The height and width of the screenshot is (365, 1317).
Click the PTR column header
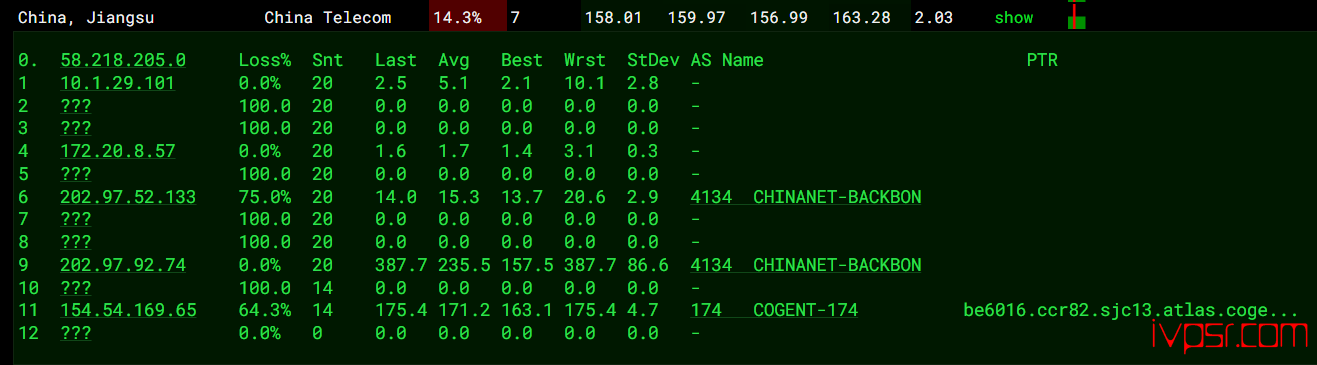pyautogui.click(x=1042, y=60)
